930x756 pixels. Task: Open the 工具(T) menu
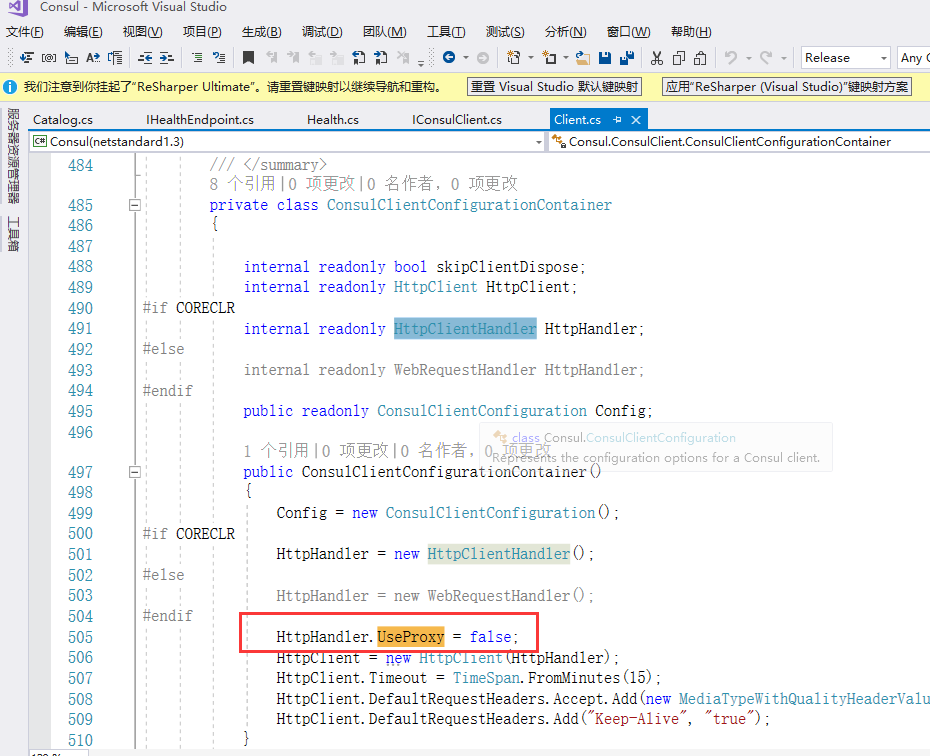click(x=446, y=32)
